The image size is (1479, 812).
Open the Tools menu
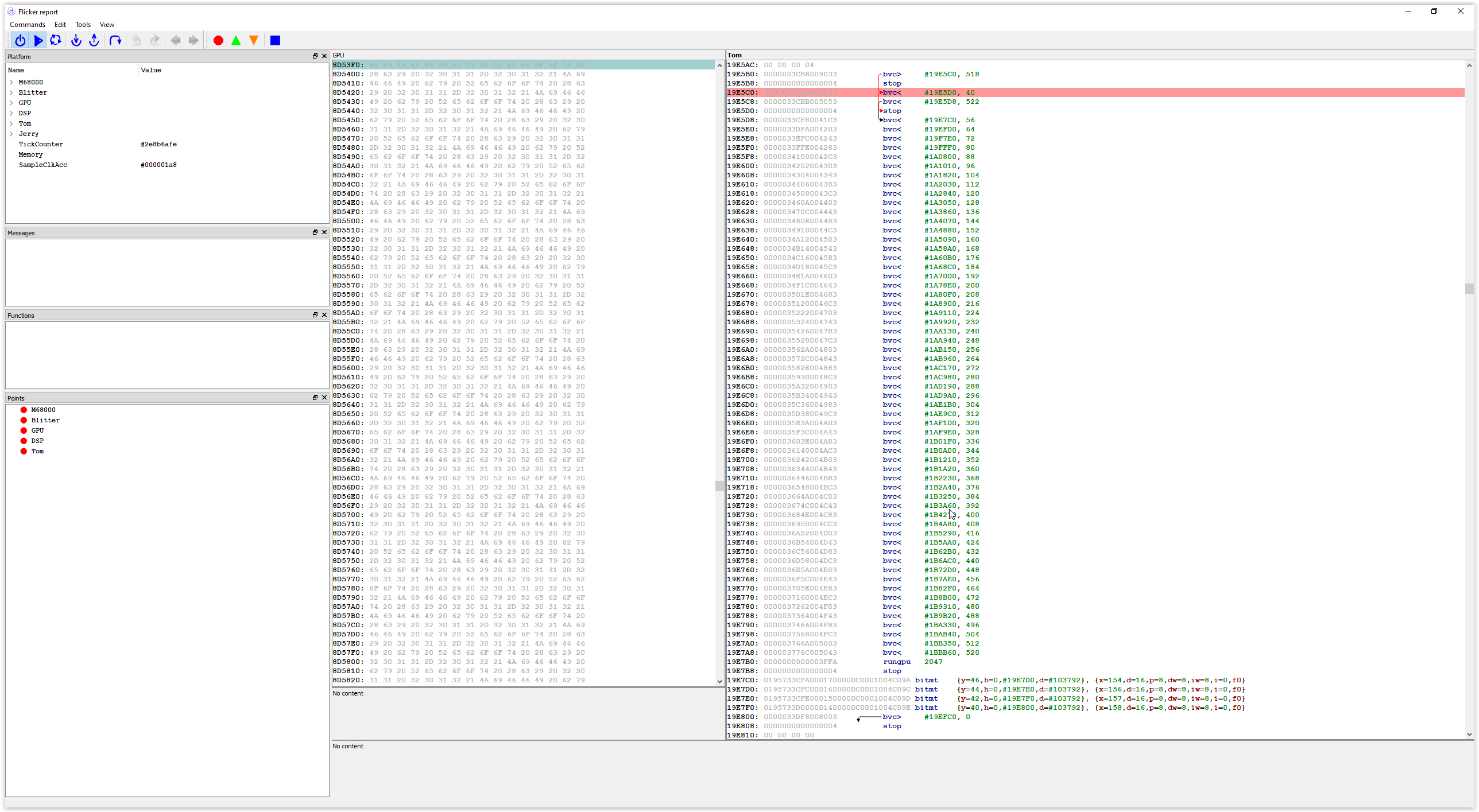click(83, 25)
